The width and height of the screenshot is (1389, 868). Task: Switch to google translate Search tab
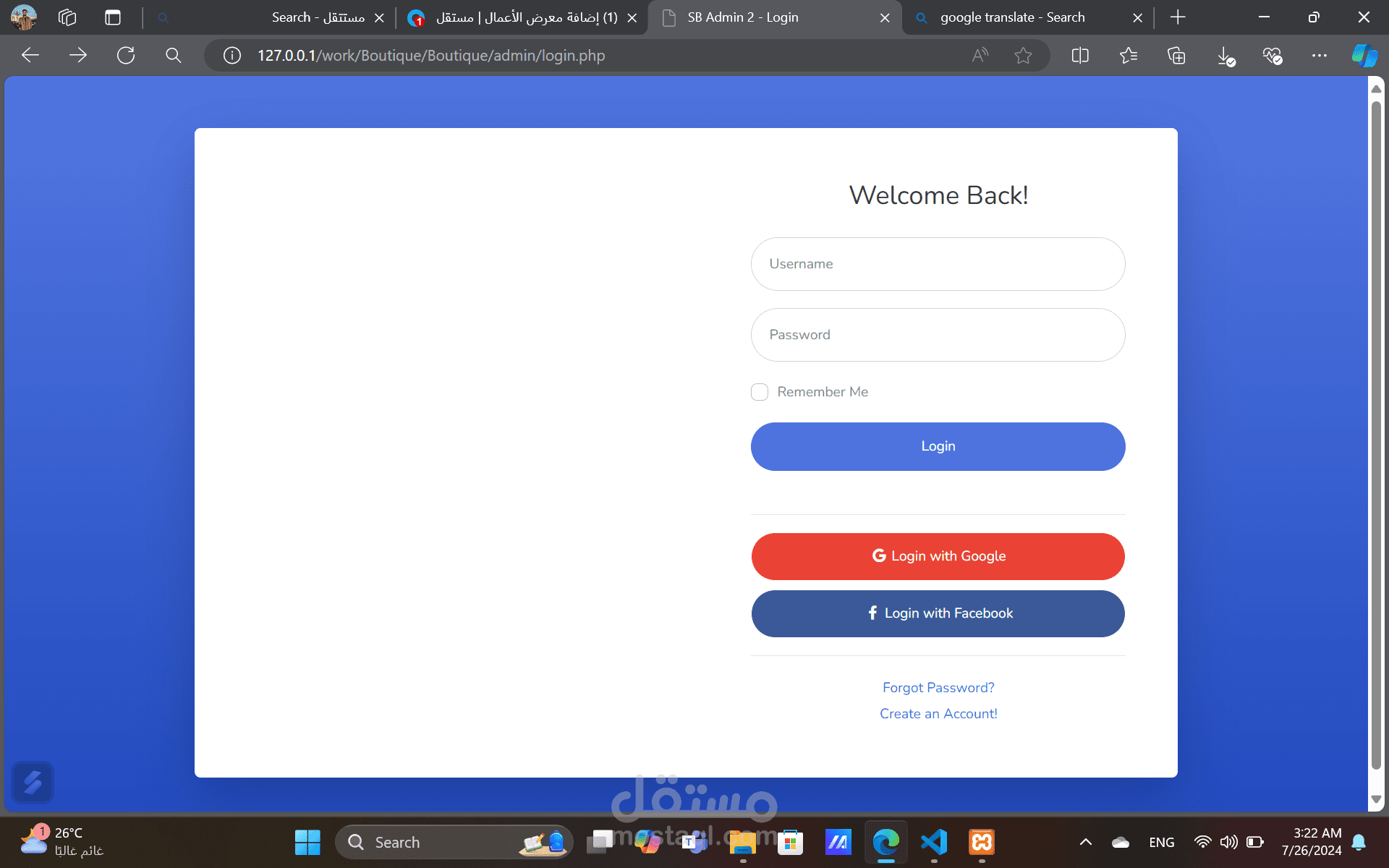(1011, 17)
